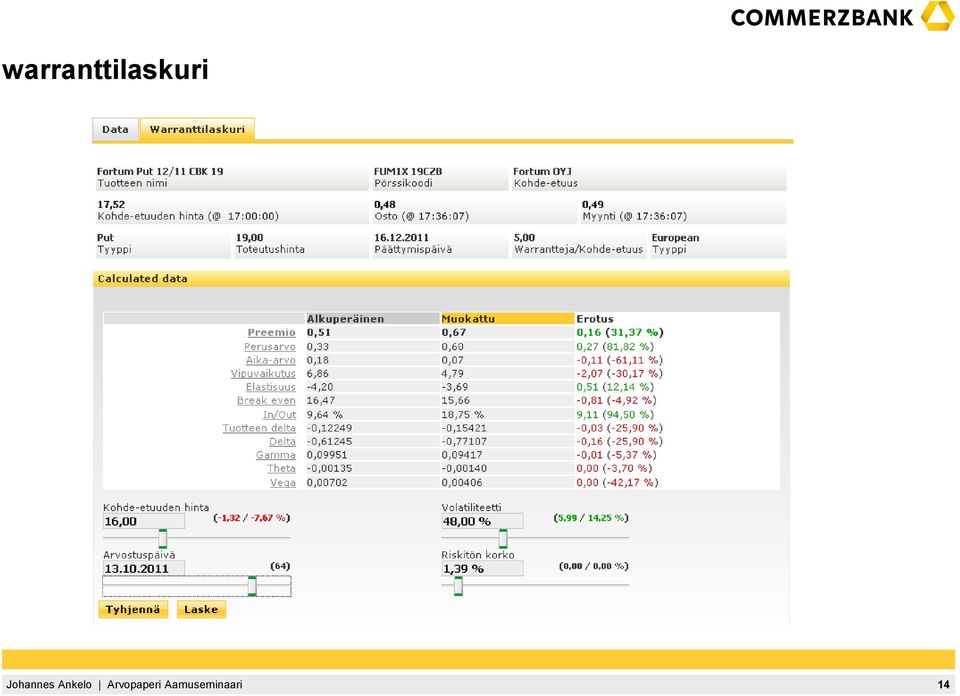The width and height of the screenshot is (960, 696).
Task: Click the Muokattu Preemio value 0,67
Action: [x=454, y=332]
